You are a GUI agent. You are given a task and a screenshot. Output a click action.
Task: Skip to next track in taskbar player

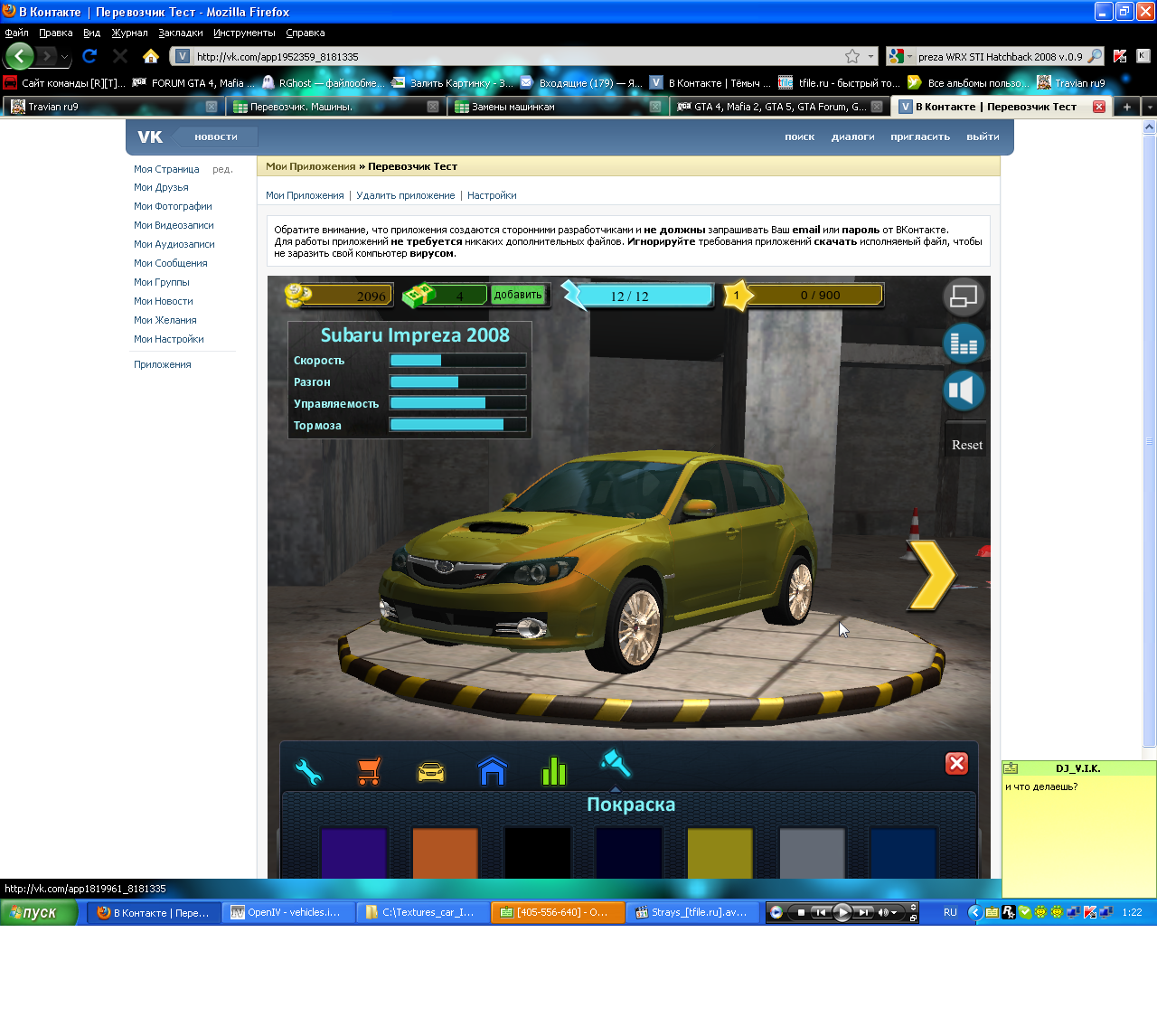pyautogui.click(x=864, y=912)
